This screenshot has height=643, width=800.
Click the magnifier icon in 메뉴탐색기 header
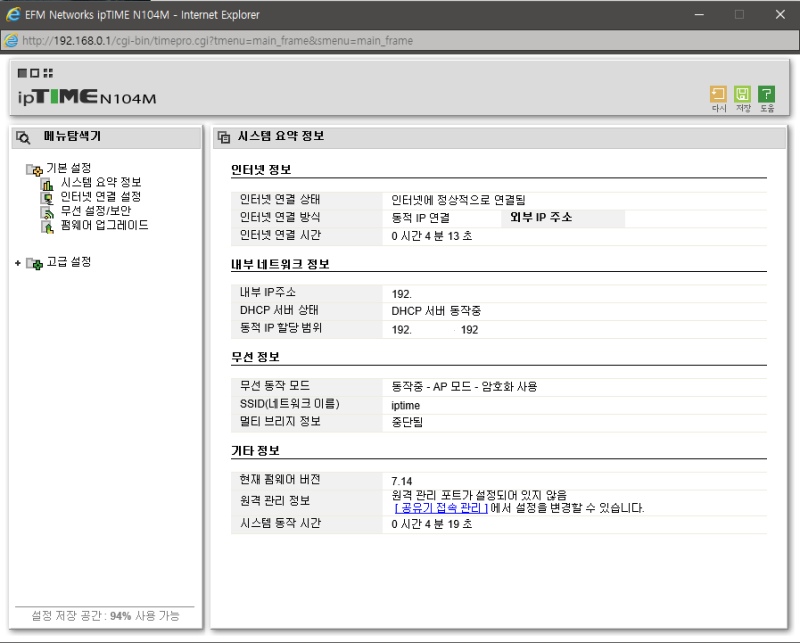point(24,137)
